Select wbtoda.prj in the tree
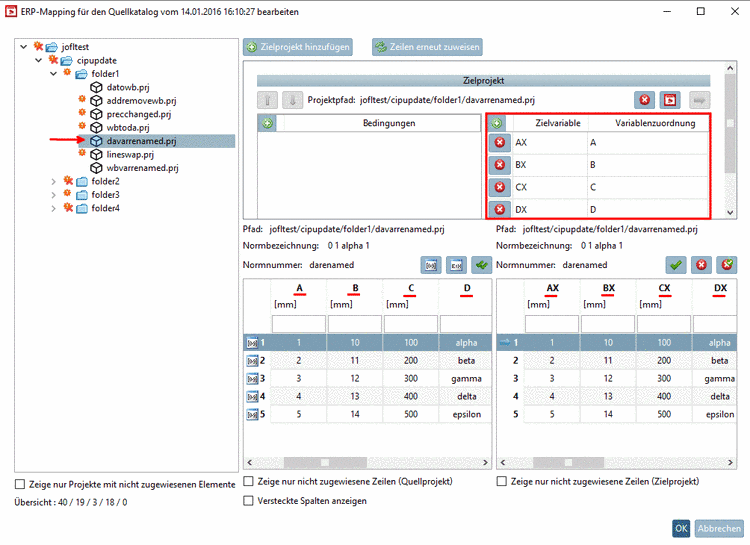This screenshot has height=545, width=750. (128, 127)
